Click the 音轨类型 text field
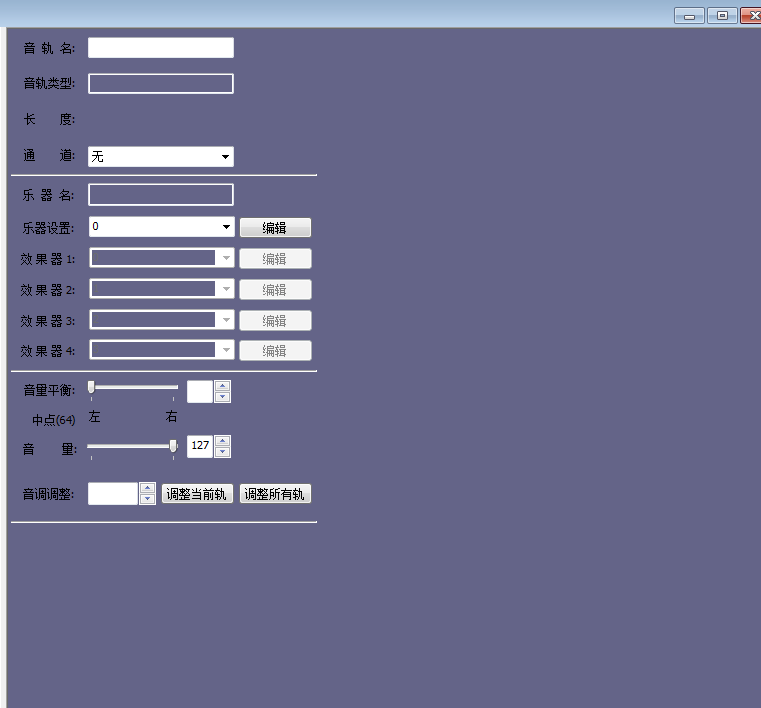 click(160, 84)
